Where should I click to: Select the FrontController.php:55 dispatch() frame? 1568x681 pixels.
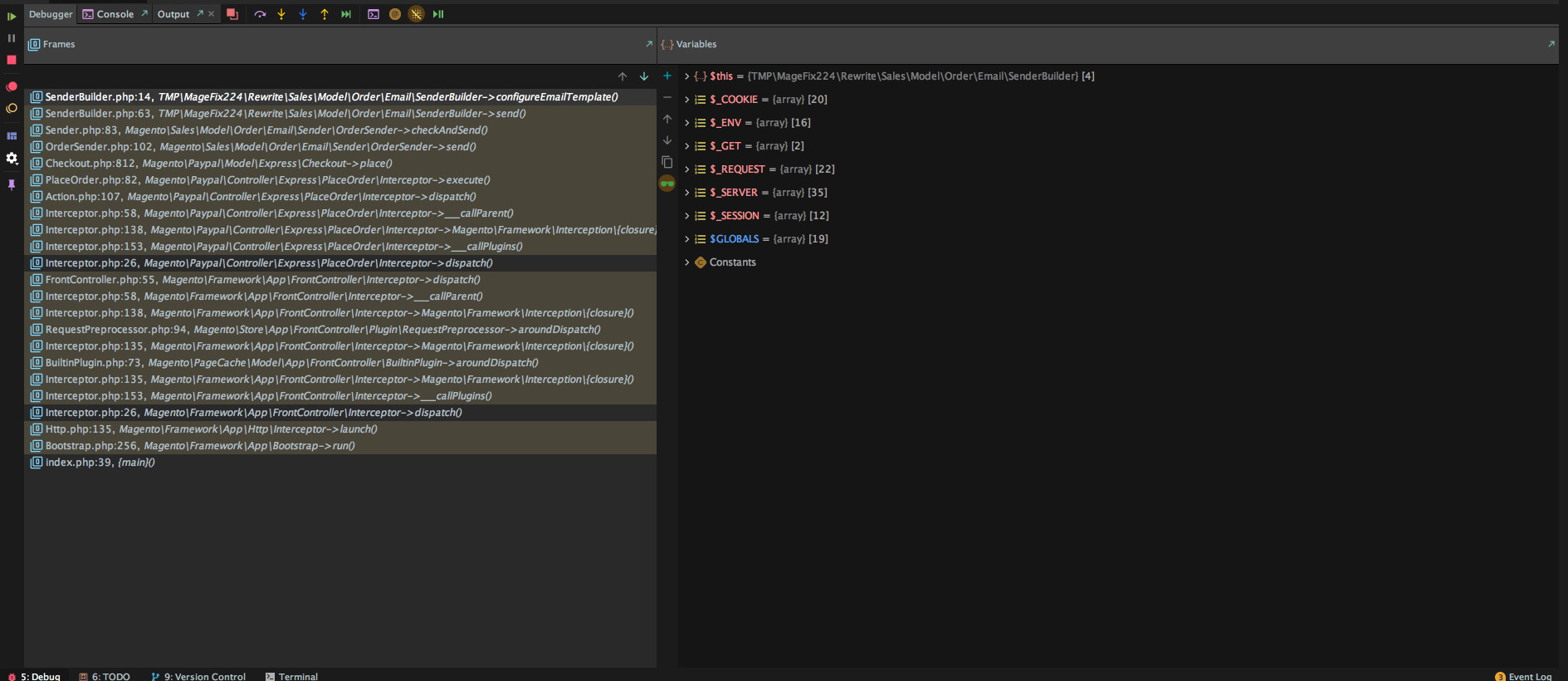(x=340, y=280)
